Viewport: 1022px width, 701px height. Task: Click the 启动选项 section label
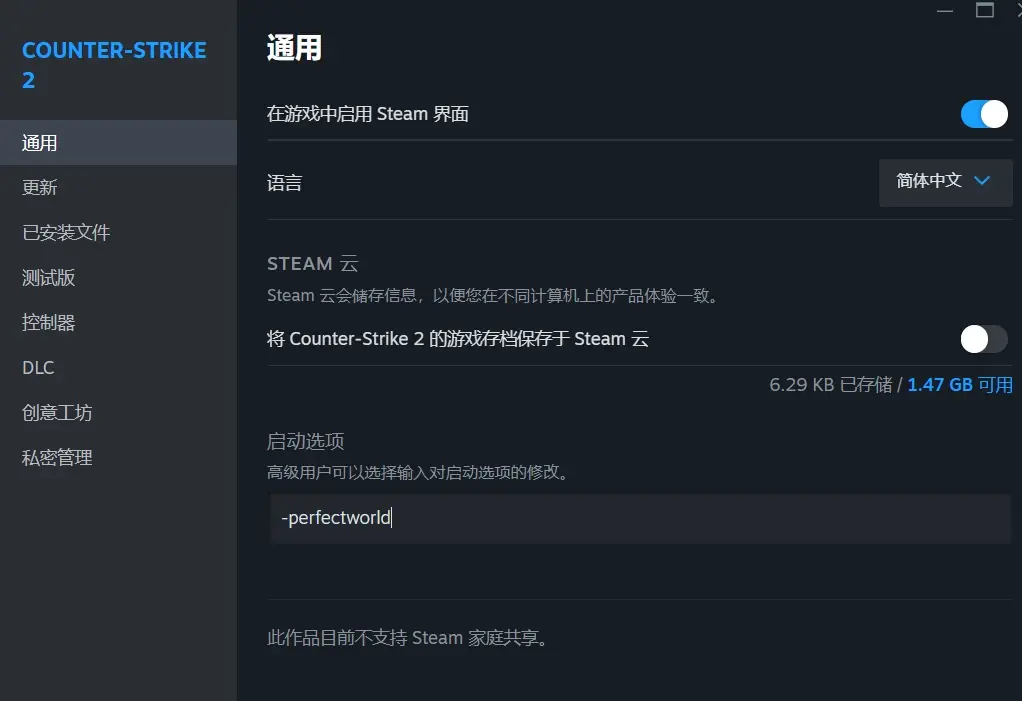pyautogui.click(x=306, y=441)
